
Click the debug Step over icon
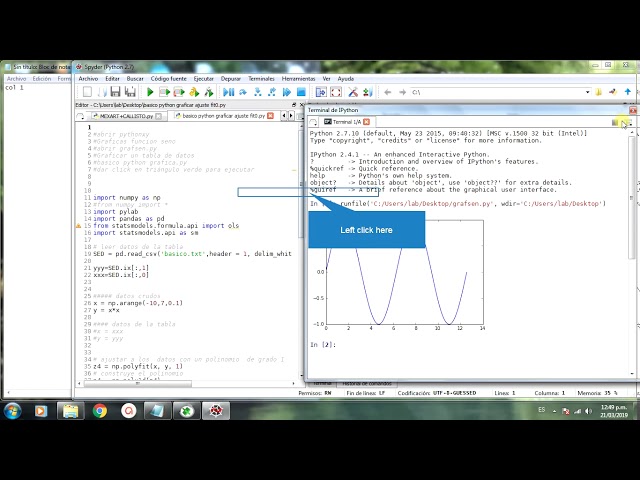pyautogui.click(x=243, y=92)
